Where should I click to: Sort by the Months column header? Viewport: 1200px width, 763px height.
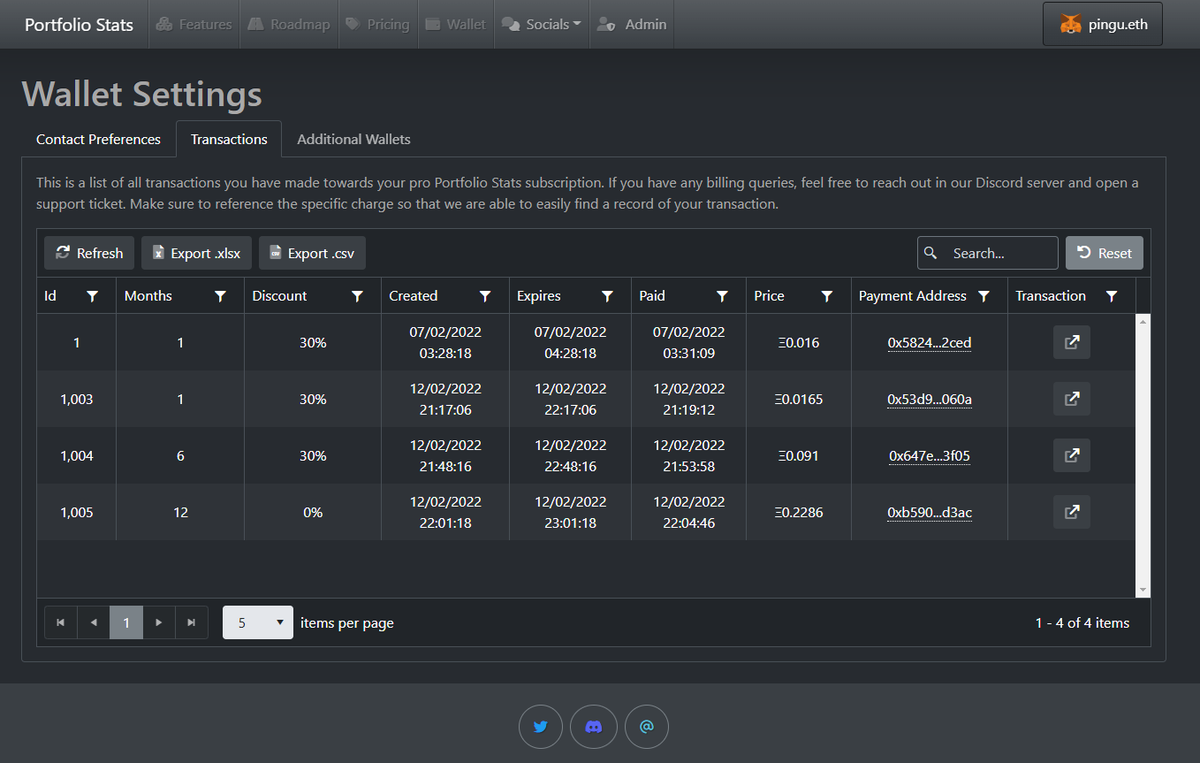(x=148, y=296)
